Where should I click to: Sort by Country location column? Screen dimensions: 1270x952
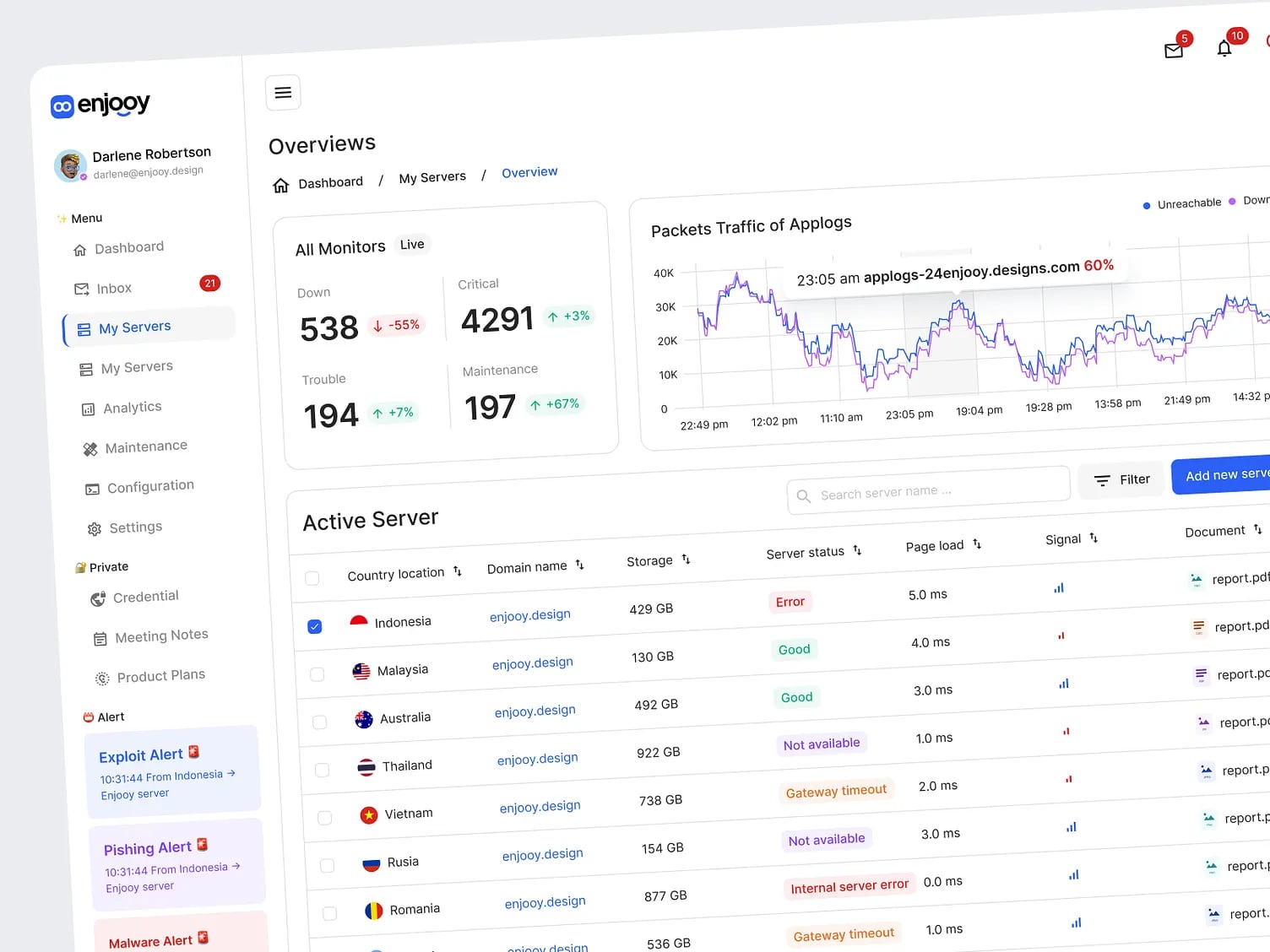457,571
